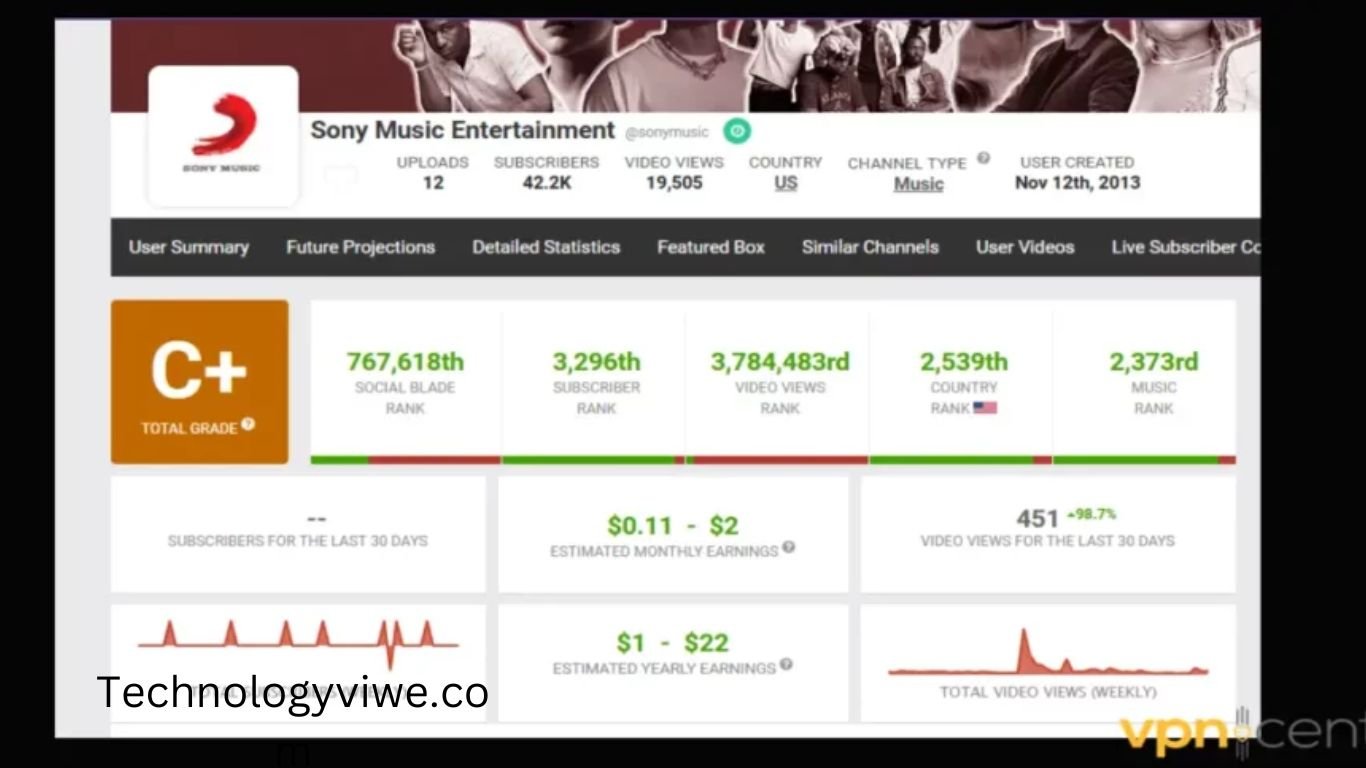The width and height of the screenshot is (1366, 768).
Task: Click the 2,539th country rank
Action: pos(964,362)
